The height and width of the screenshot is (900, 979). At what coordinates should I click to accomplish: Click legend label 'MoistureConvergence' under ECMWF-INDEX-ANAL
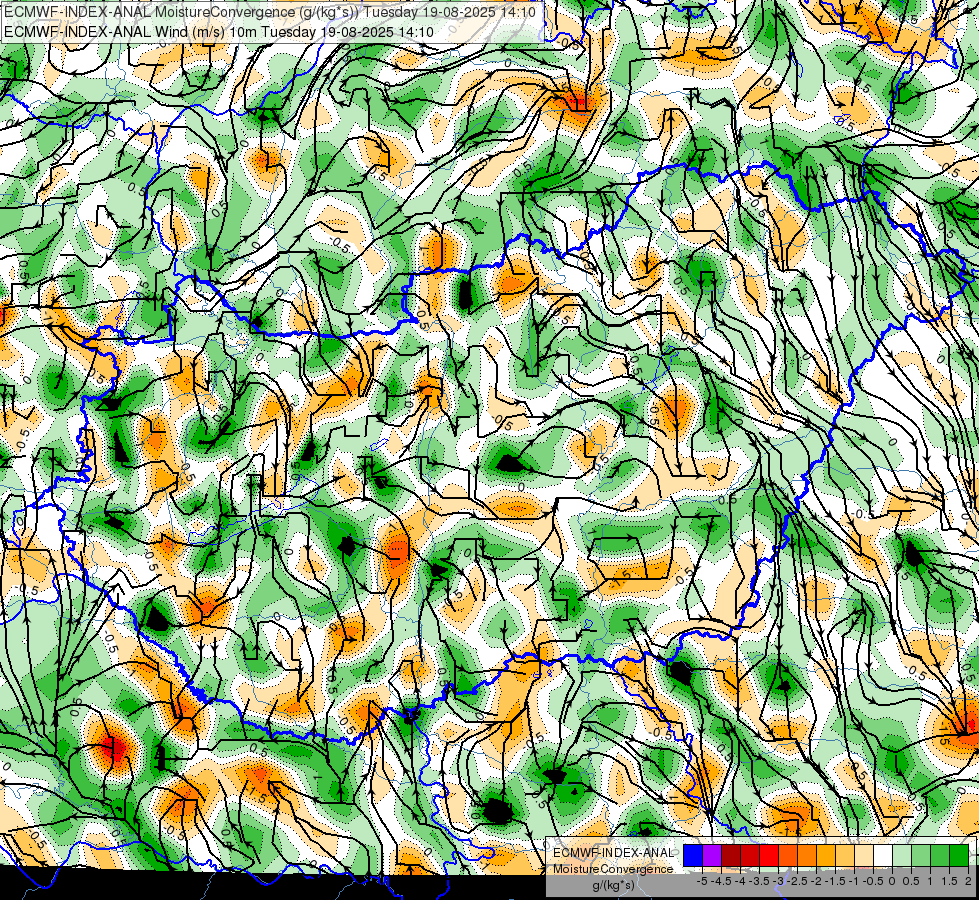[613, 869]
